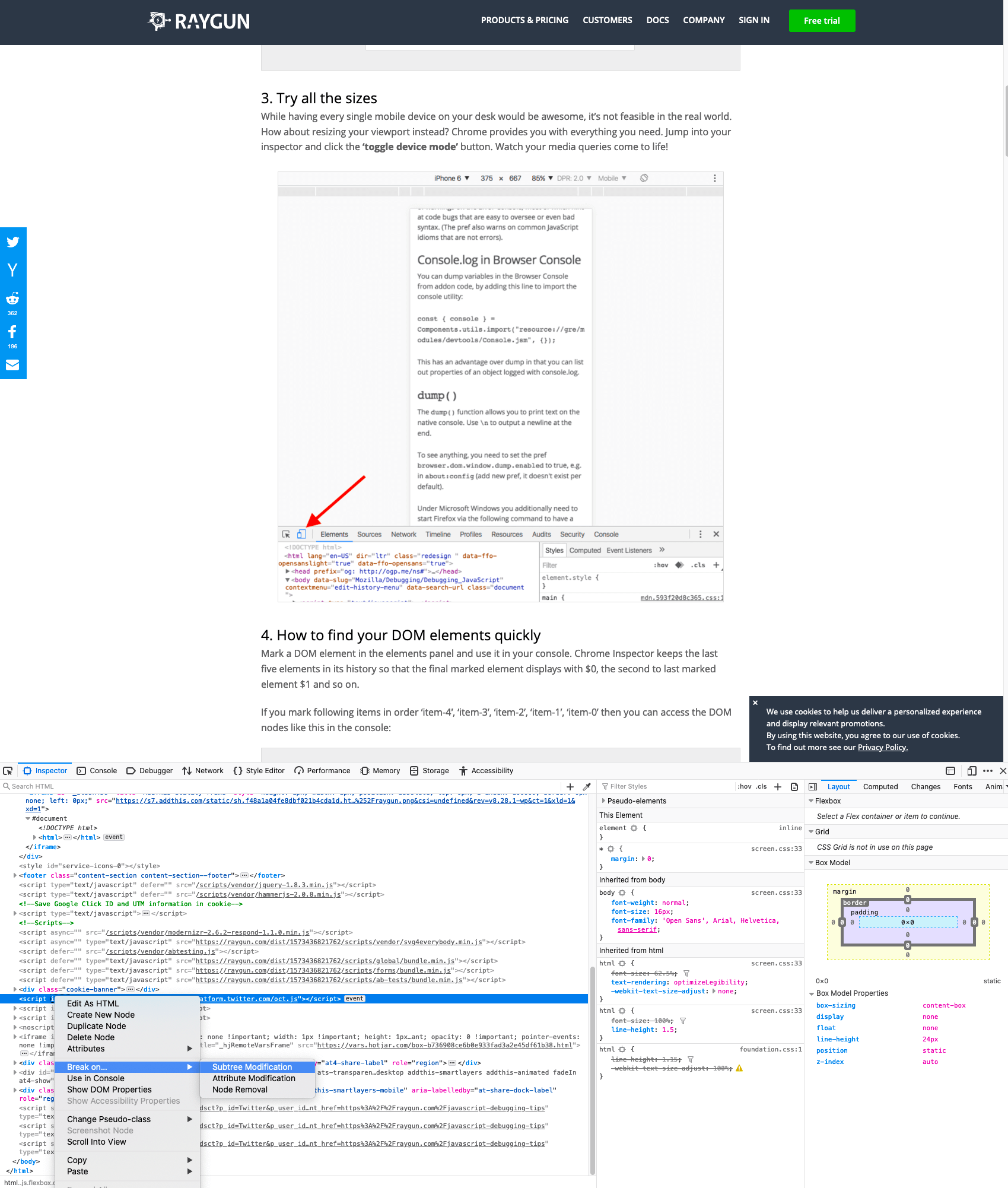
Task: Open the devtools three-dot options menu
Action: tap(988, 771)
